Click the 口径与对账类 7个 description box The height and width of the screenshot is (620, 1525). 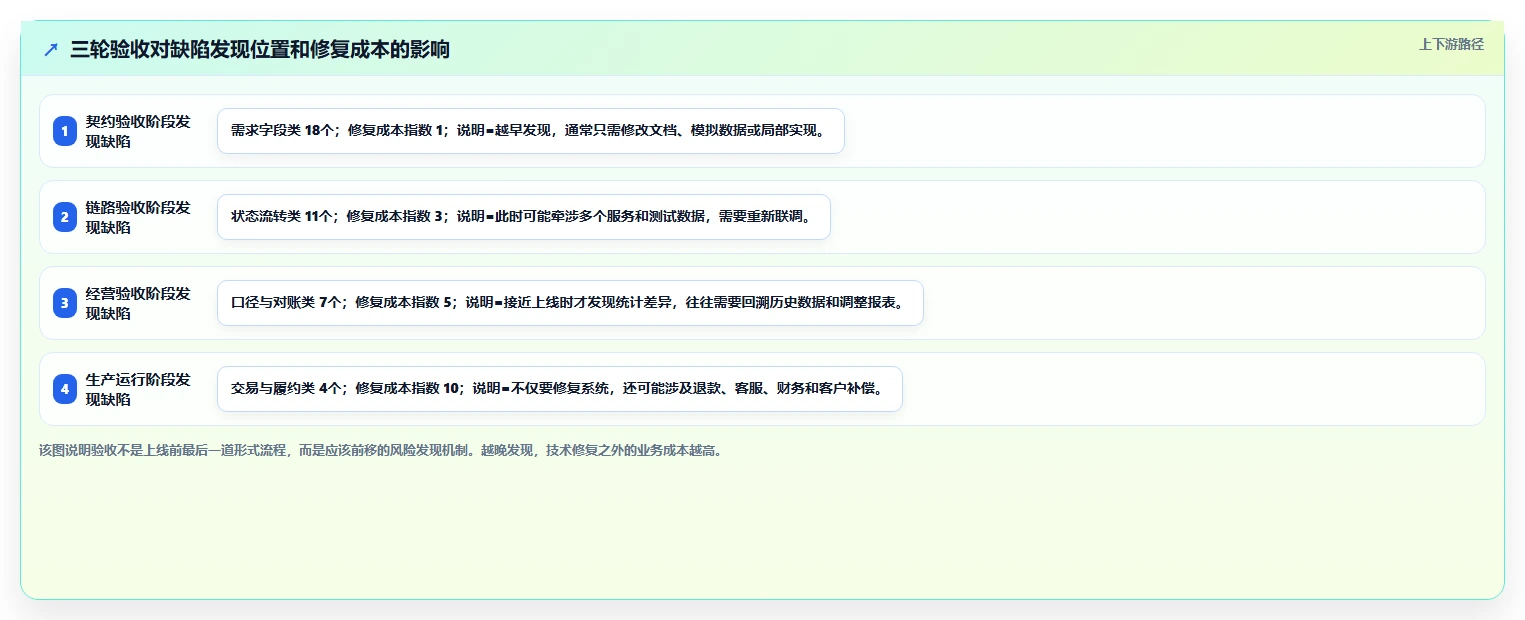pos(570,303)
